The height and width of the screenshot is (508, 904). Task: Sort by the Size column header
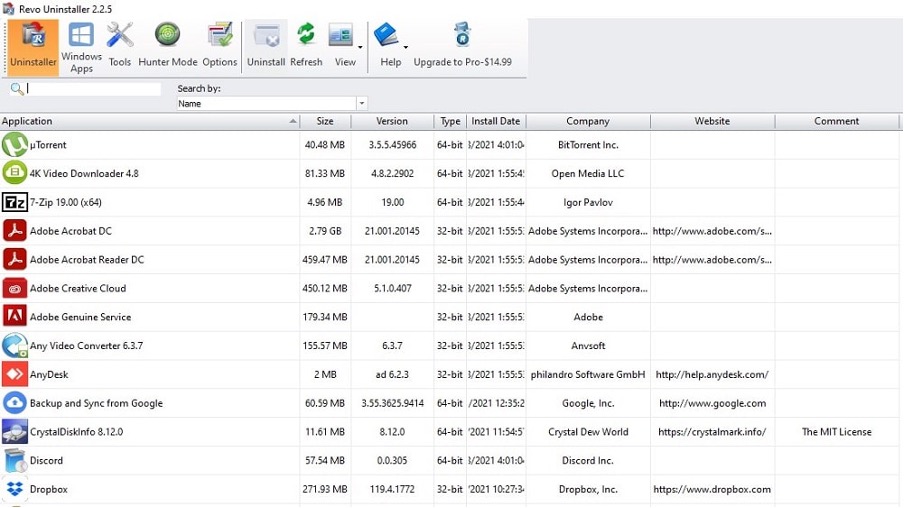click(x=325, y=121)
